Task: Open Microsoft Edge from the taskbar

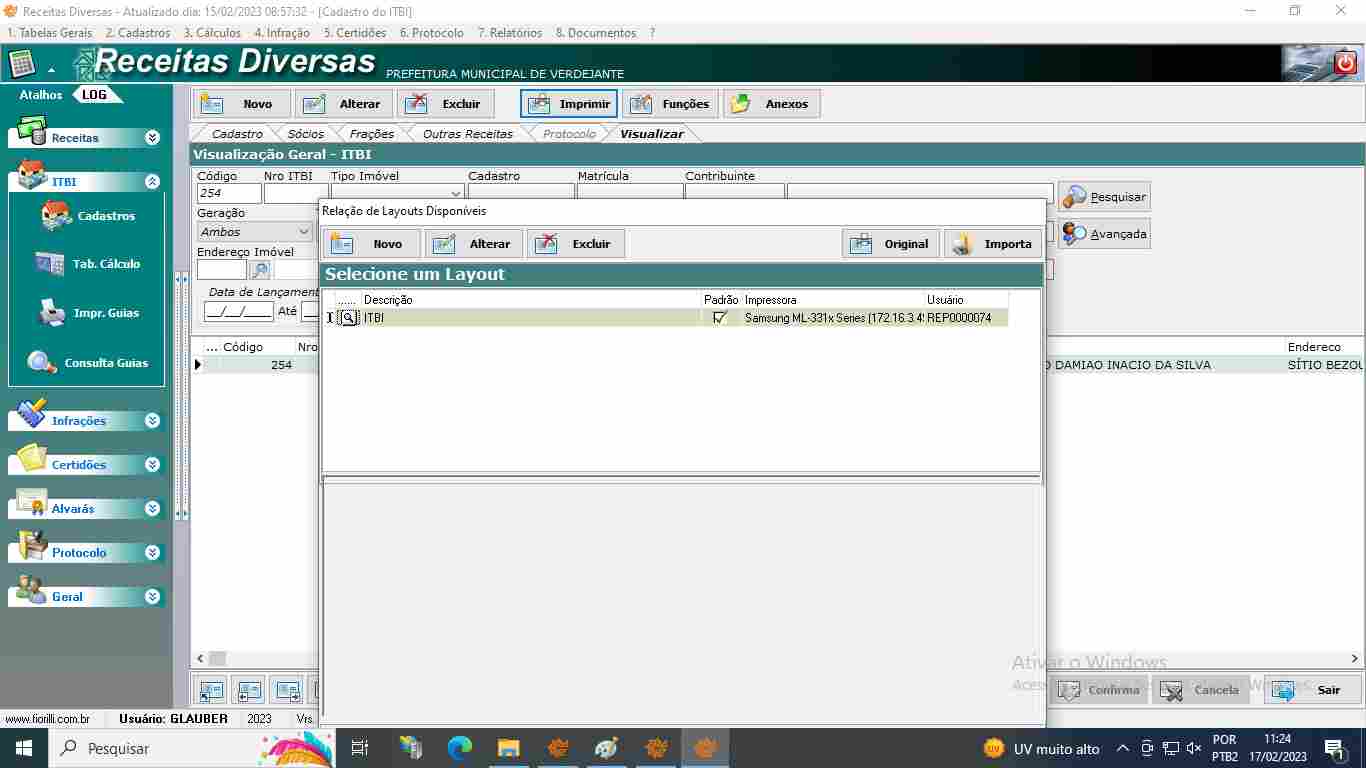Action: [x=460, y=748]
